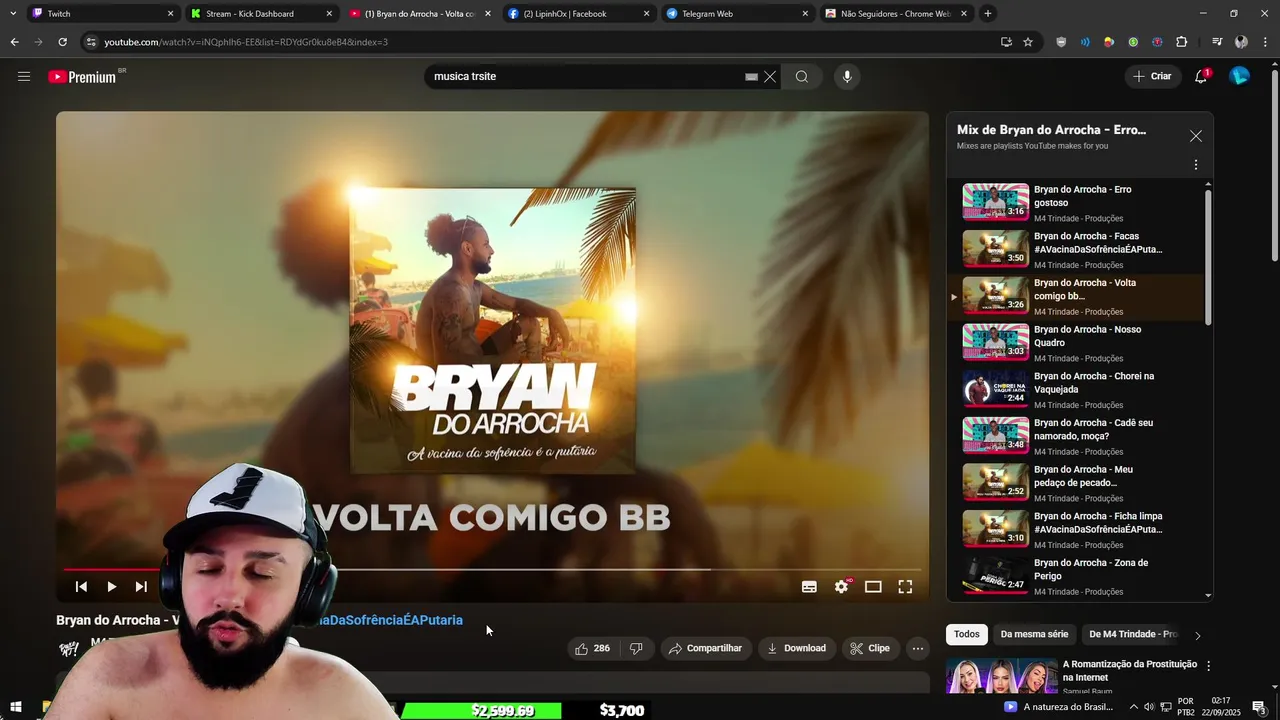Open a new browser tab

click(x=988, y=14)
